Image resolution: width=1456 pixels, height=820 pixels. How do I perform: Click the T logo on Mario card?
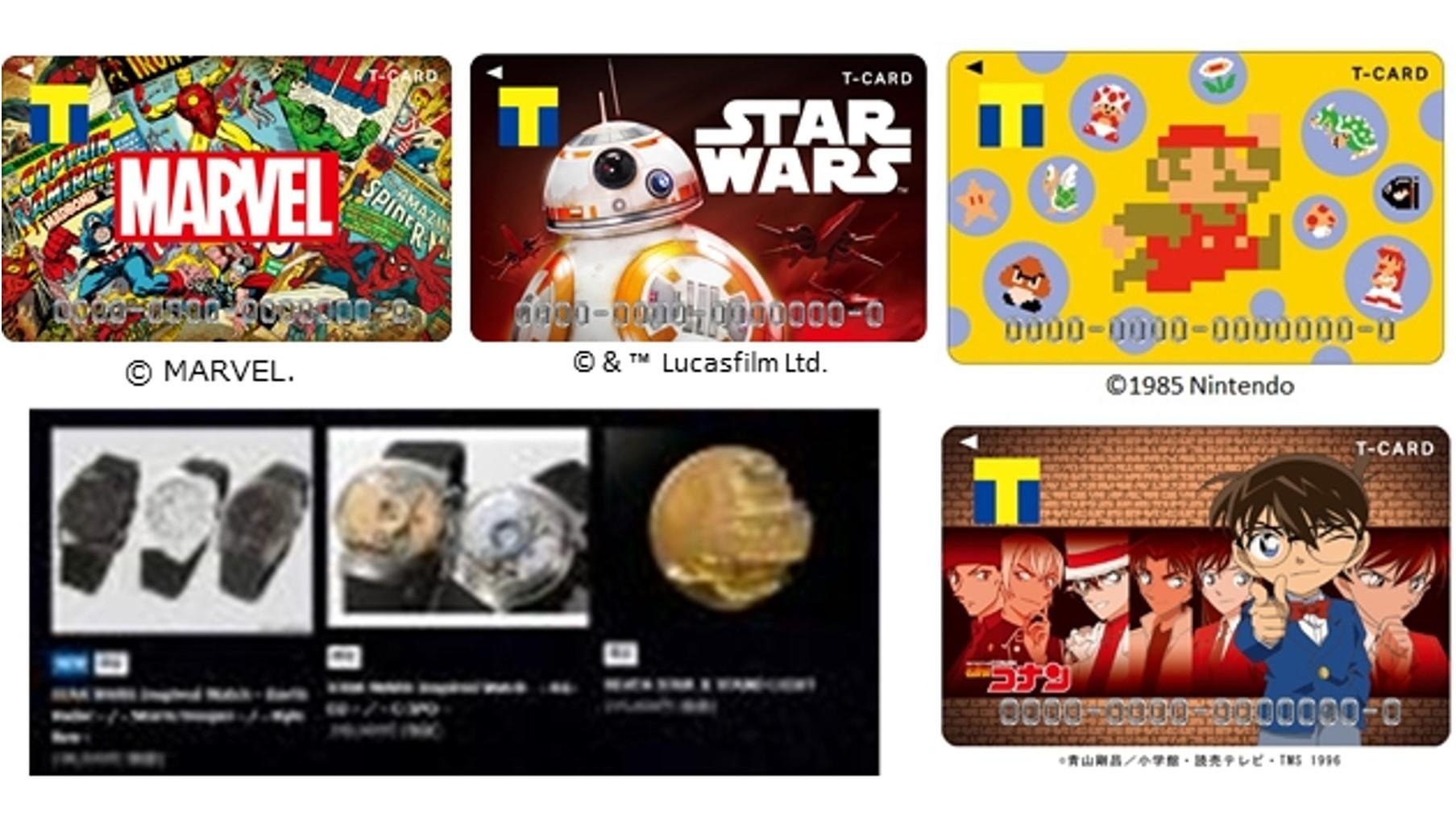coord(1010,116)
